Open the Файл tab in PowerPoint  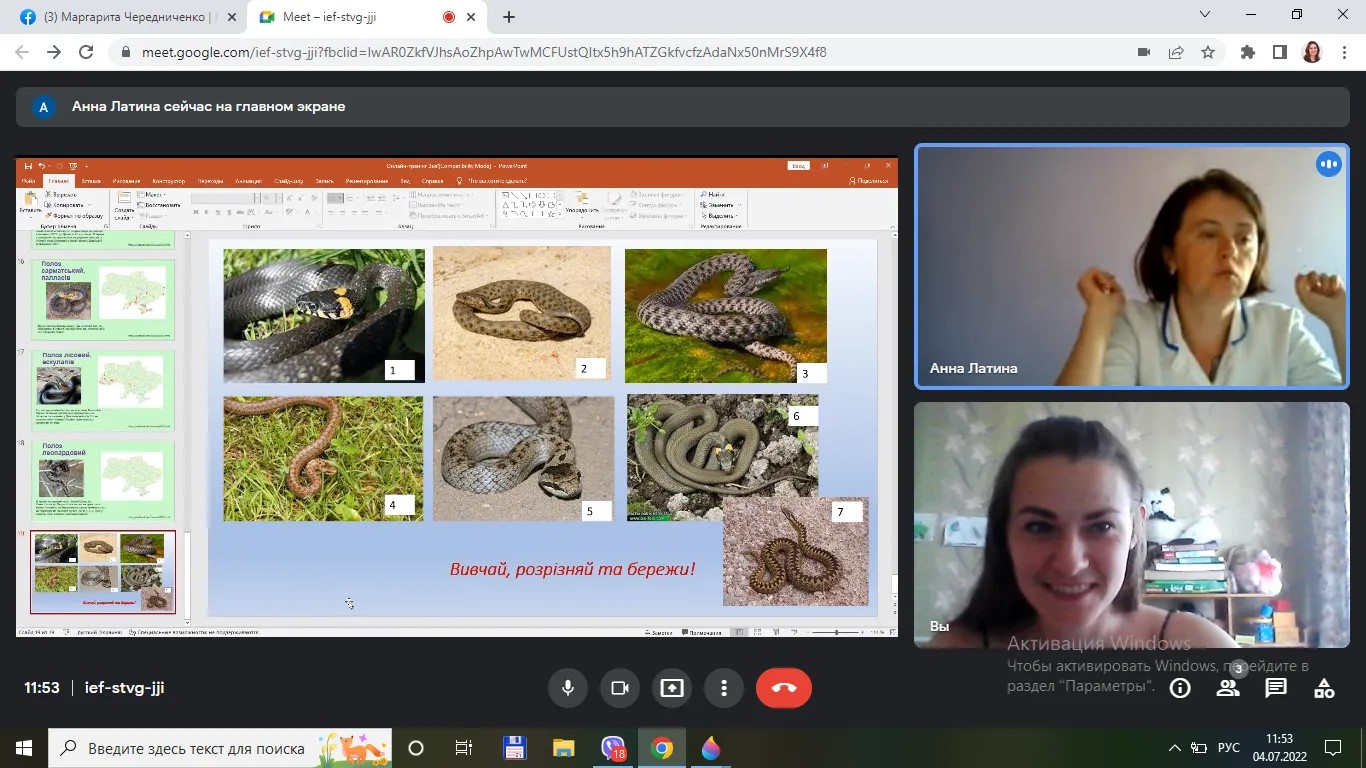(28, 181)
